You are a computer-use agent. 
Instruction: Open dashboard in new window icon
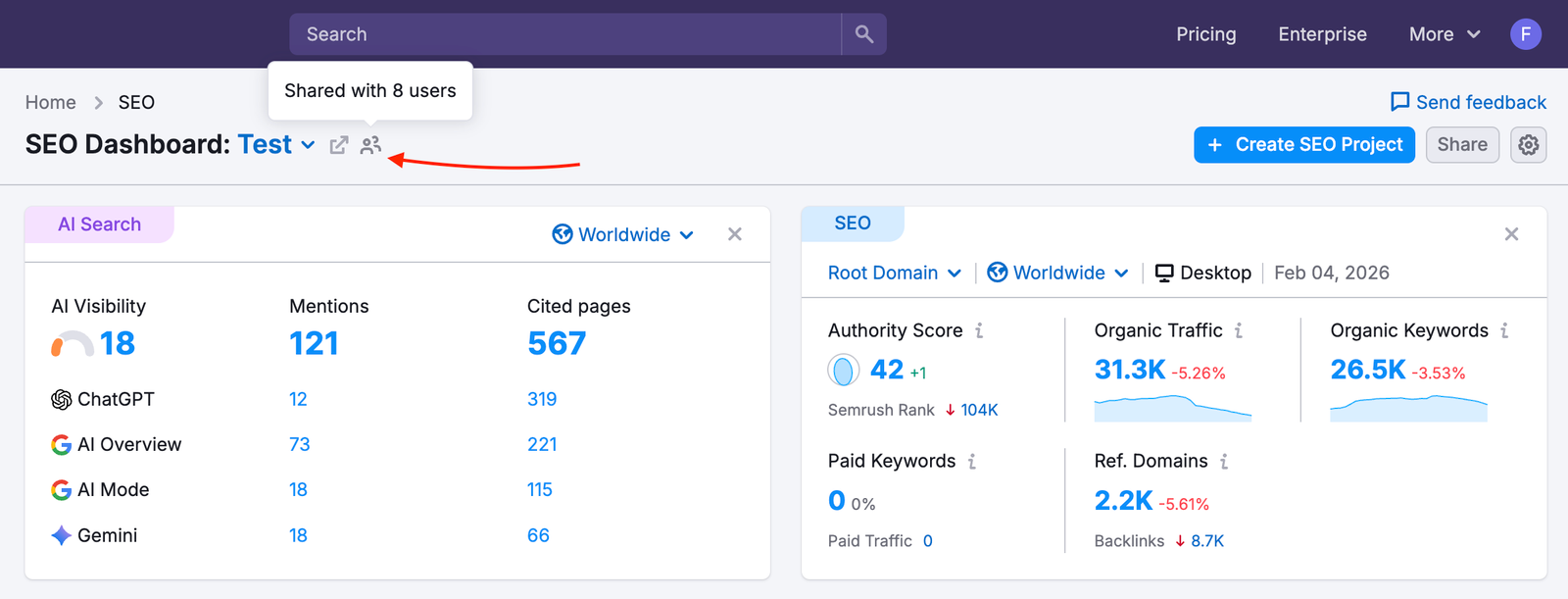click(339, 145)
